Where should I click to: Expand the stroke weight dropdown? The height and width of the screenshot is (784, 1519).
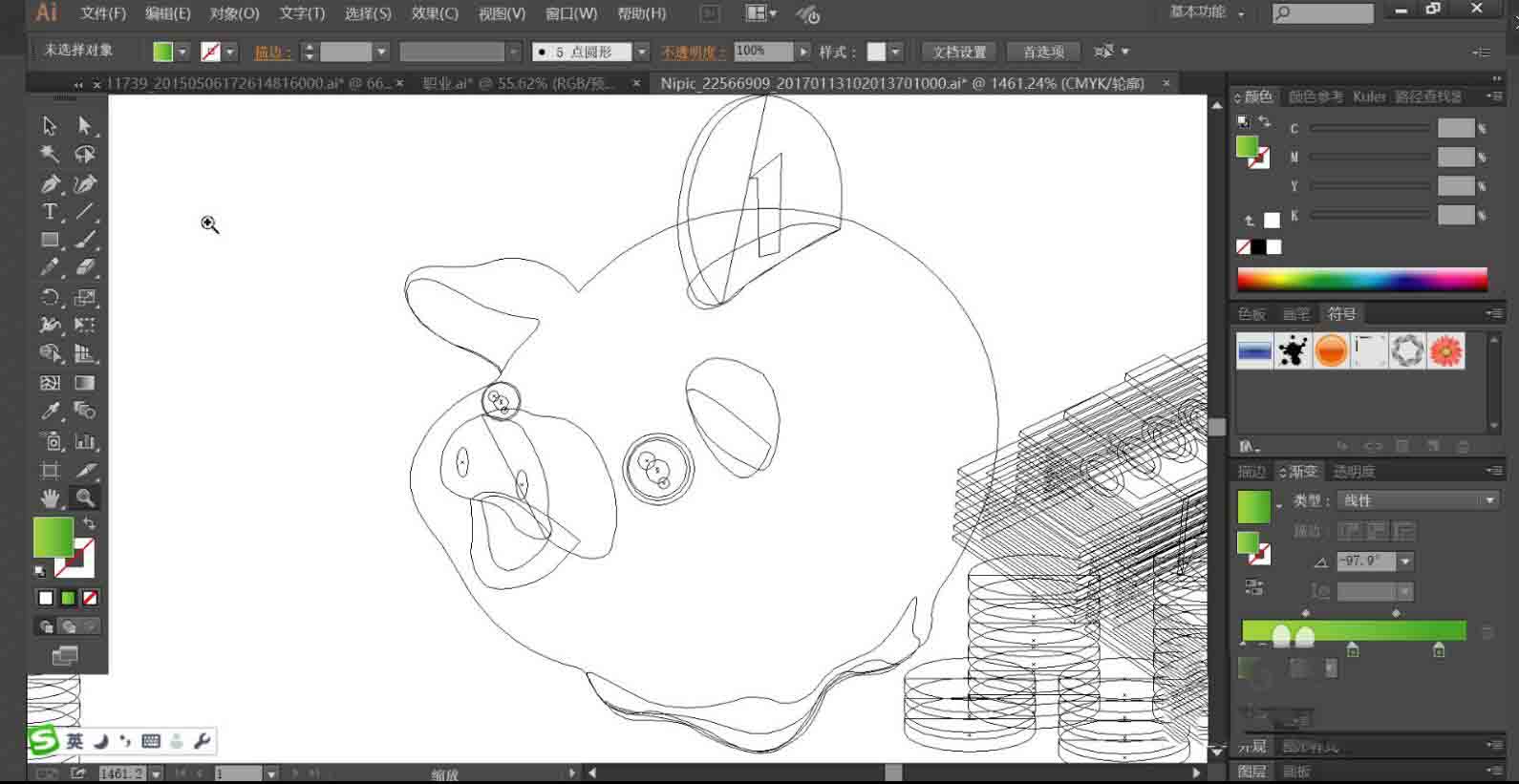click(x=382, y=52)
